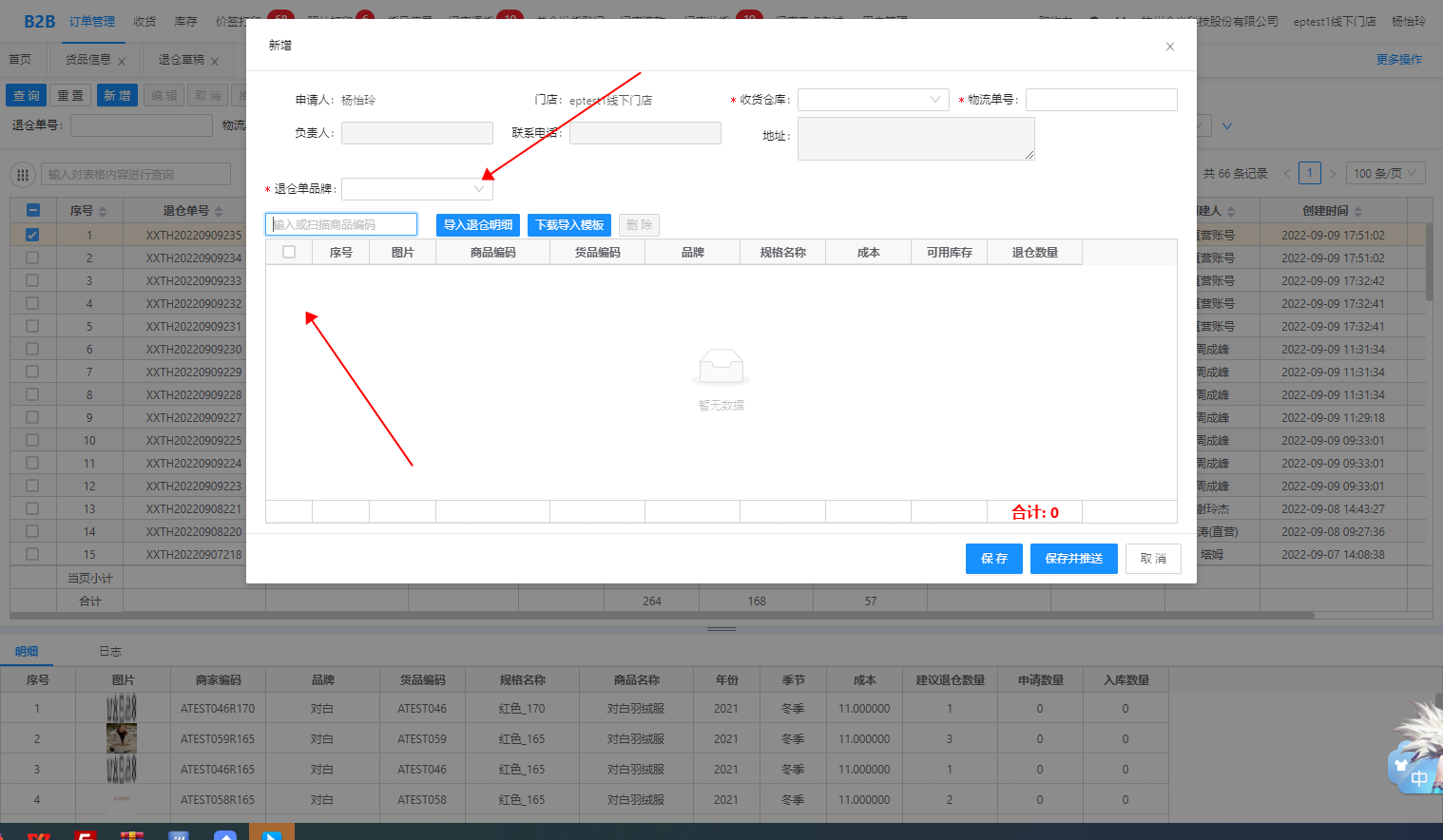Click the 导入退仓明细 button
This screenshot has width=1443, height=840.
point(477,225)
